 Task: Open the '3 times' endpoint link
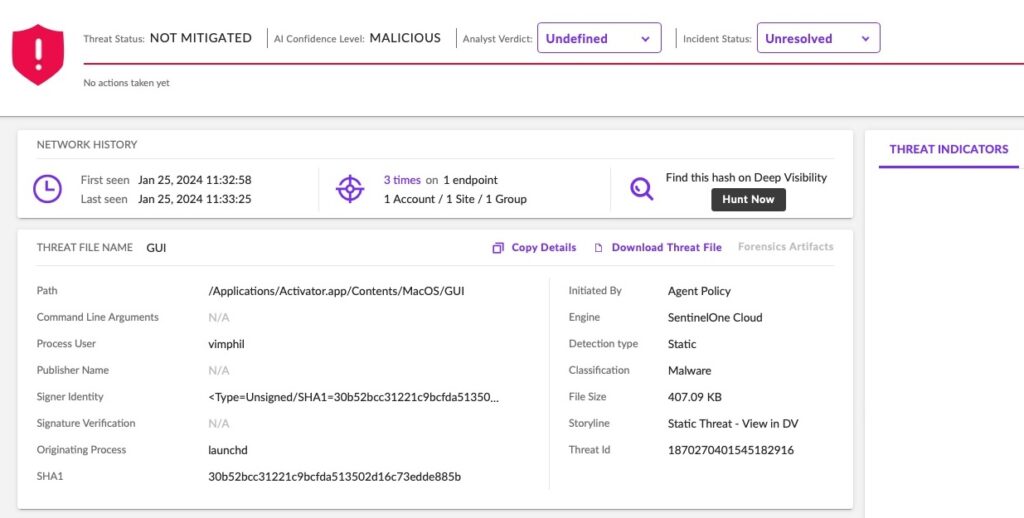[402, 180]
